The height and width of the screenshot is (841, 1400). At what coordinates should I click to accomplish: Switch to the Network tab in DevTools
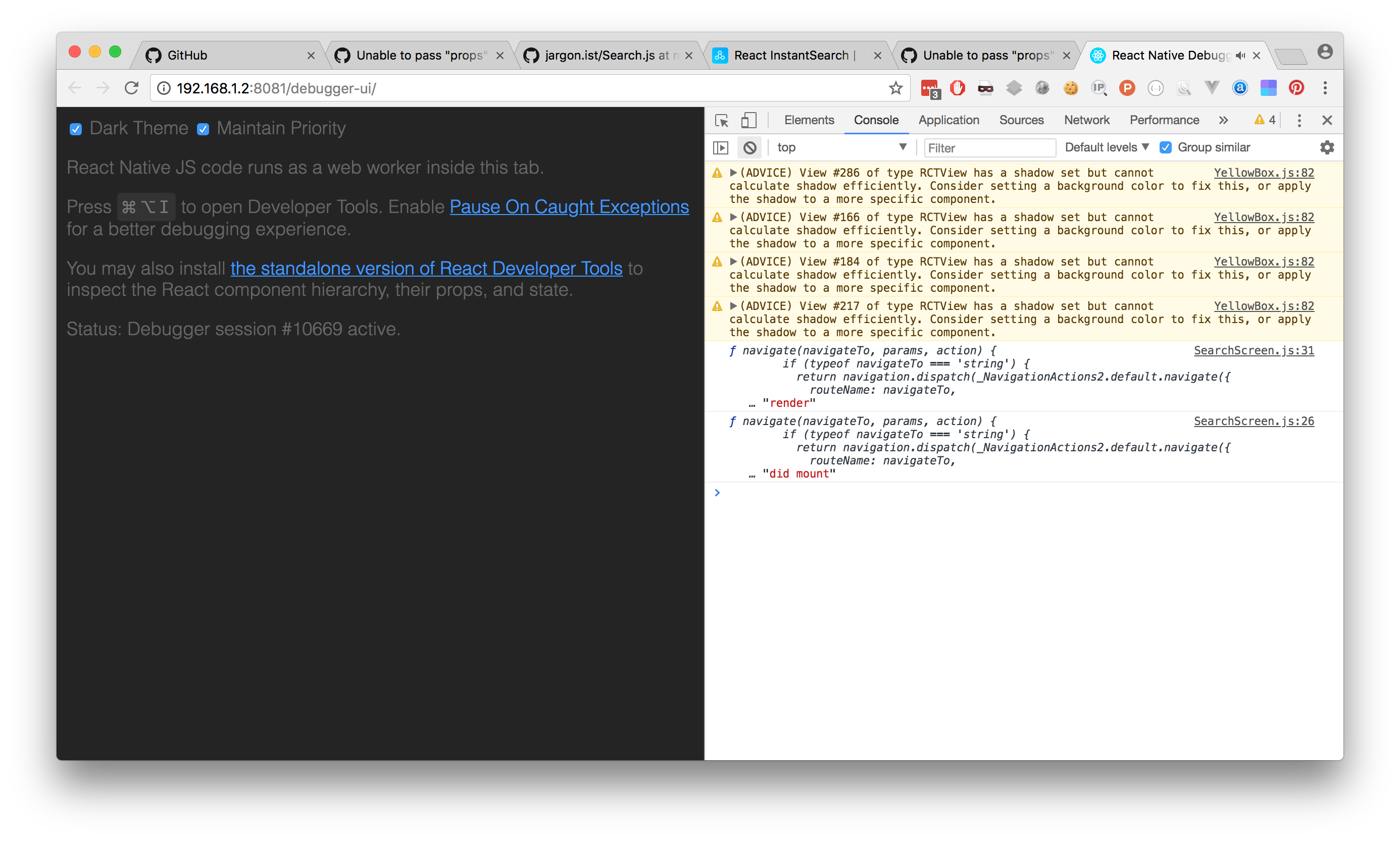pyautogui.click(x=1086, y=120)
